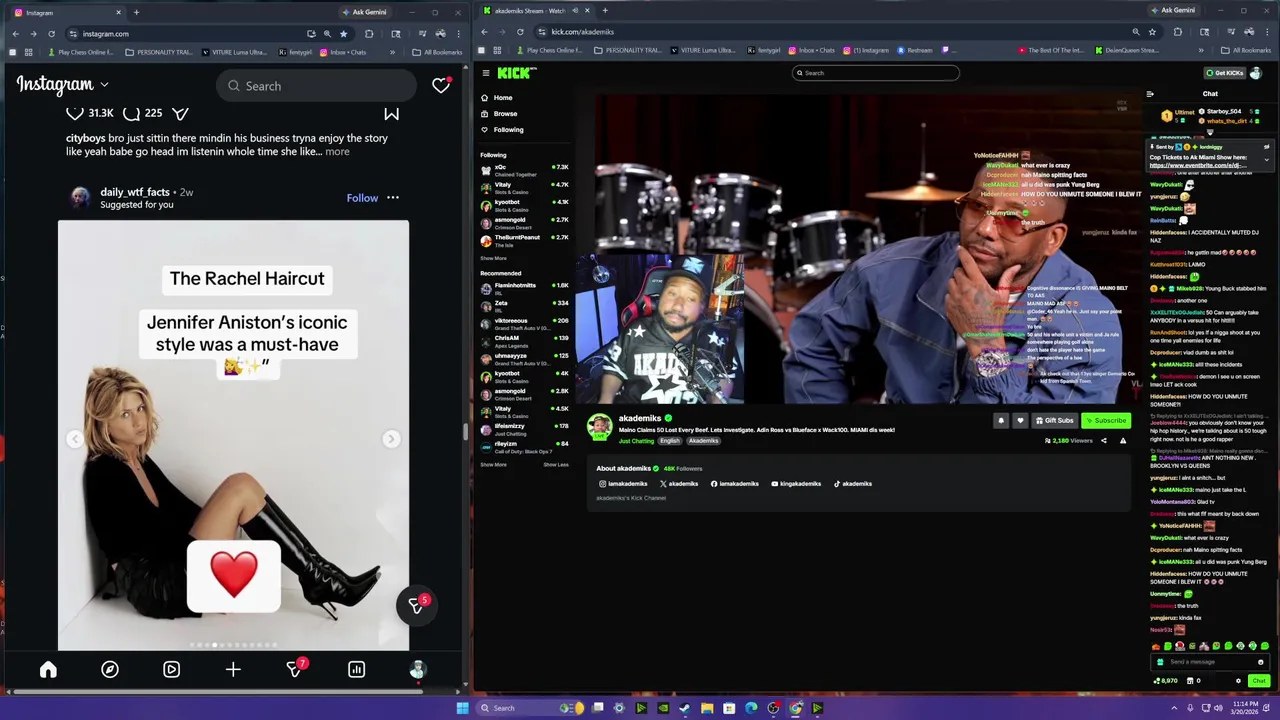Toggle the Kick hamburger sidebar menu
This screenshot has width=1280, height=720.
486,73
